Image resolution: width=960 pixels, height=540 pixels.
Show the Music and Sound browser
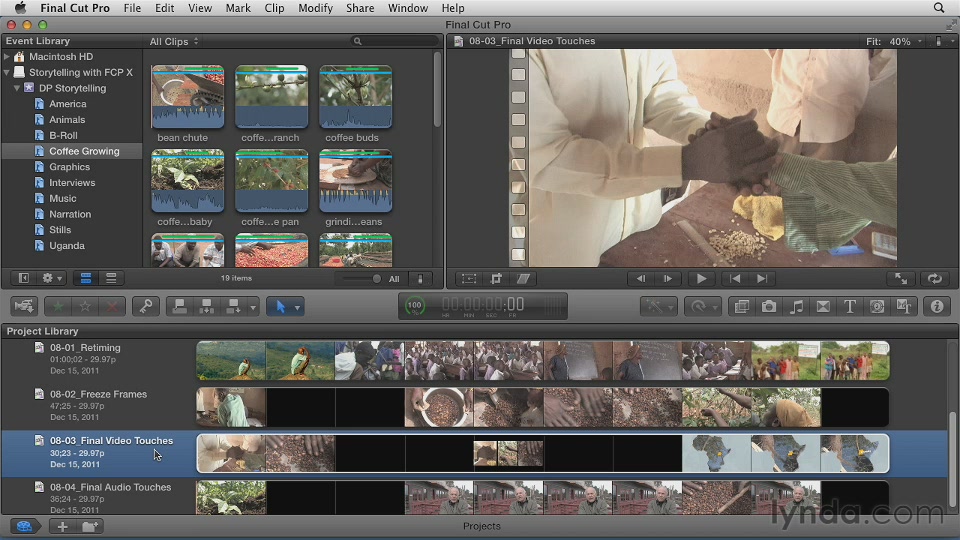coord(796,306)
